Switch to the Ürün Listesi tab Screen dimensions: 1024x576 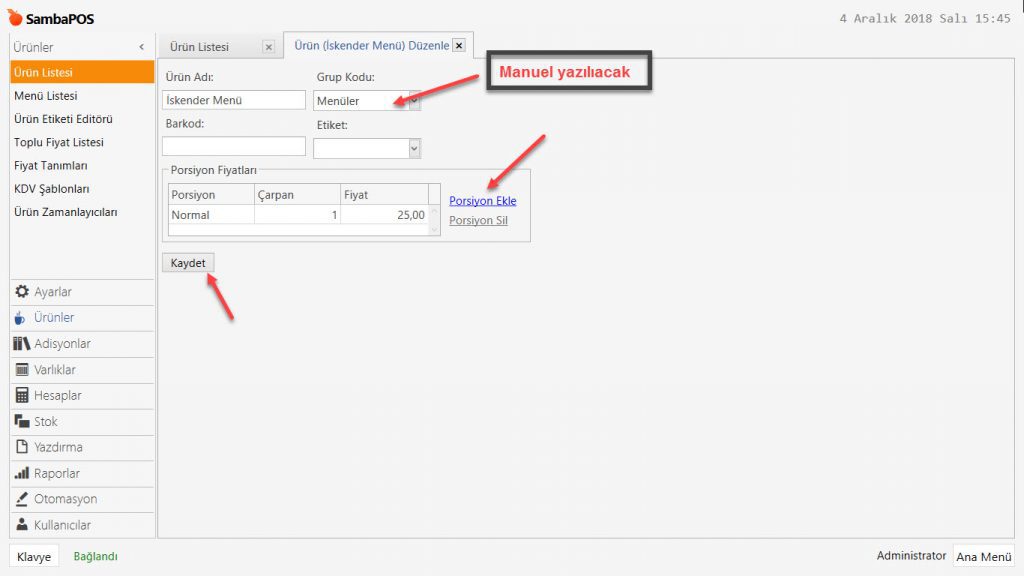pyautogui.click(x=200, y=47)
